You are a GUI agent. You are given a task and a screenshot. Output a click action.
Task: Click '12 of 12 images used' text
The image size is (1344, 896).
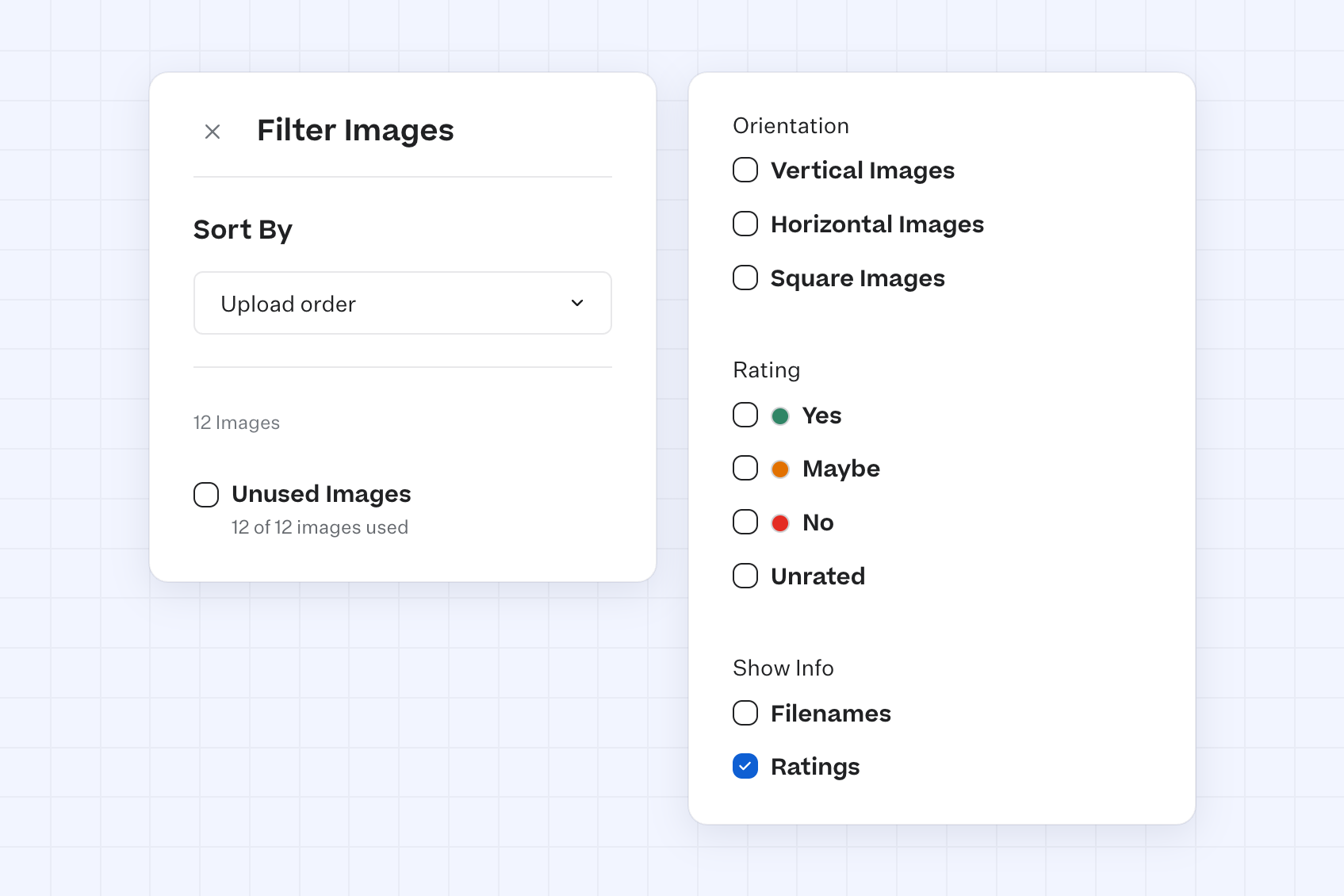(320, 527)
